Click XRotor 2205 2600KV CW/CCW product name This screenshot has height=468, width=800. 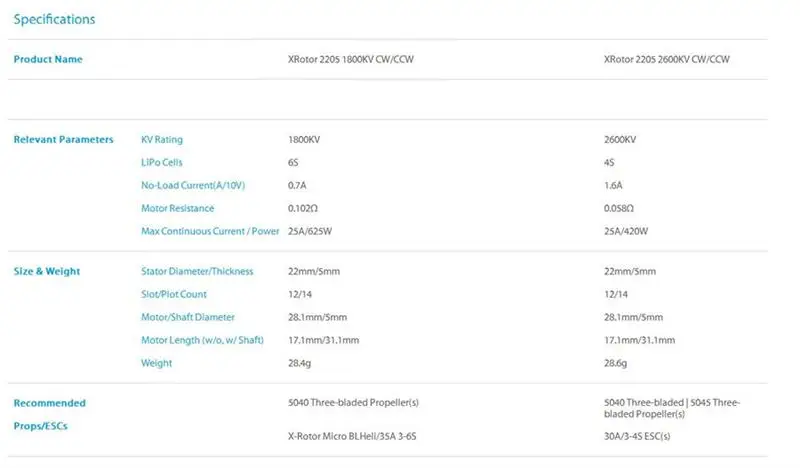[x=666, y=59]
